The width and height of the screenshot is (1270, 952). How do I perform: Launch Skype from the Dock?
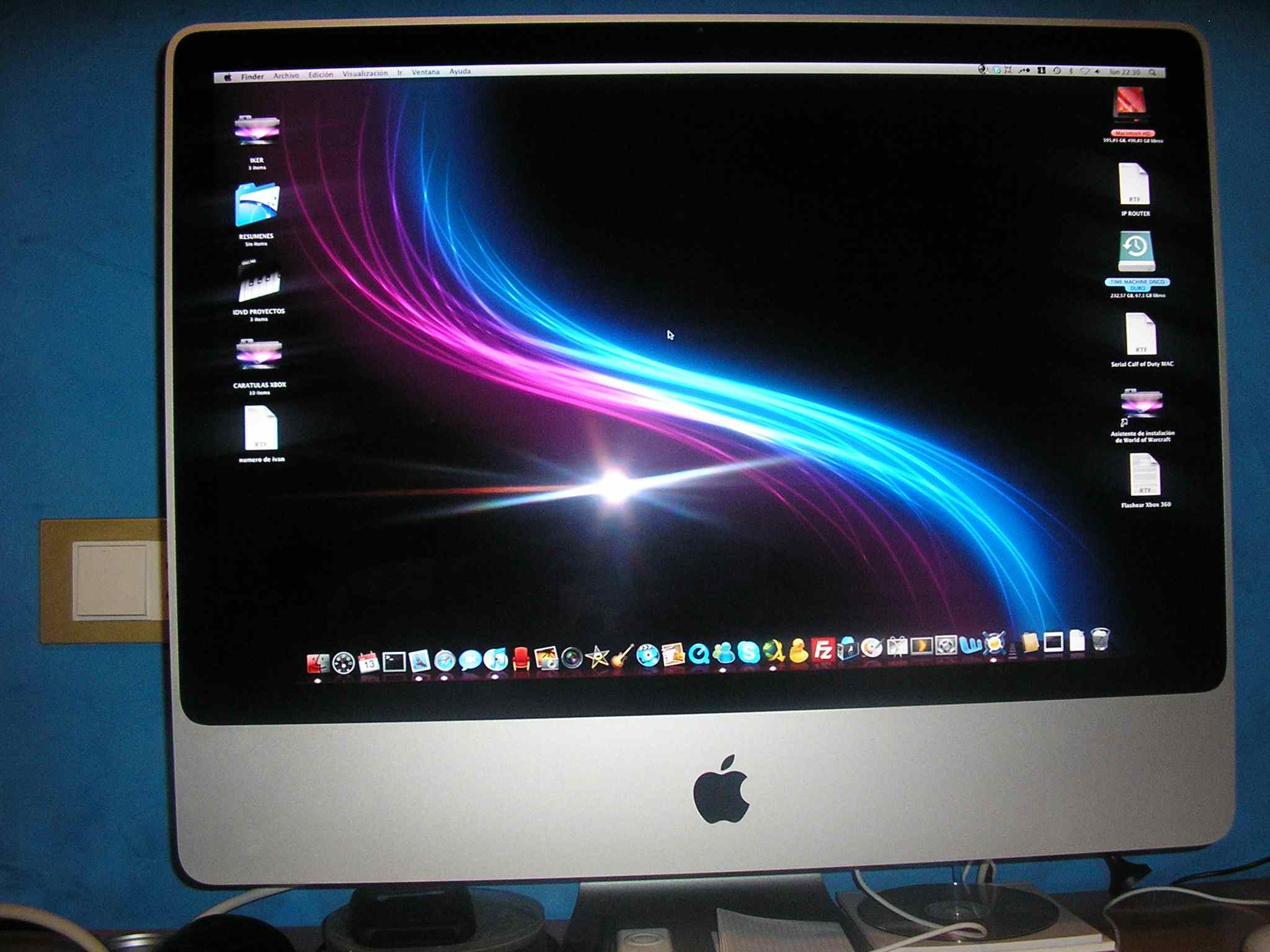click(x=748, y=653)
